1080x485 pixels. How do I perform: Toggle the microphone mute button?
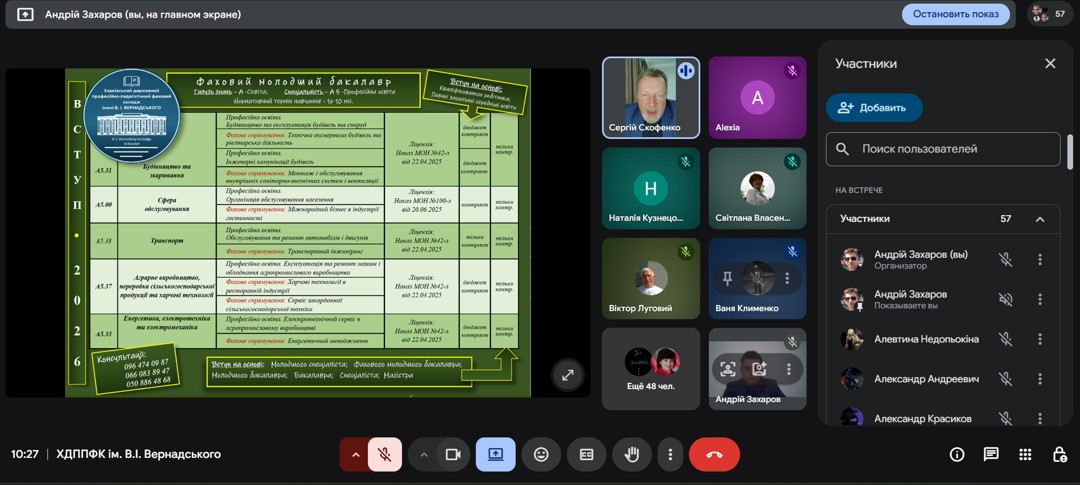pos(384,454)
